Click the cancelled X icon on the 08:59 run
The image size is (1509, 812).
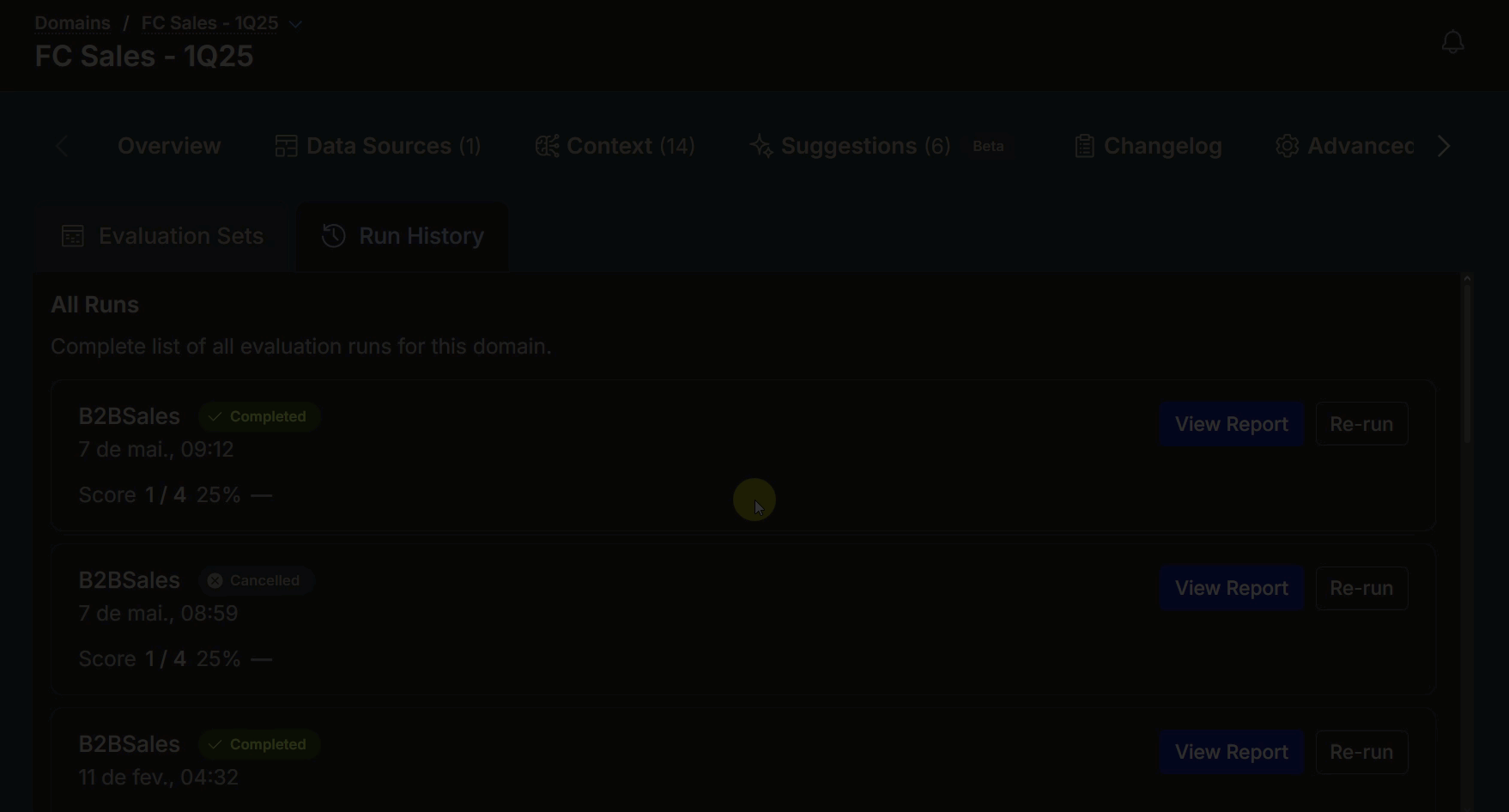pyautogui.click(x=215, y=581)
